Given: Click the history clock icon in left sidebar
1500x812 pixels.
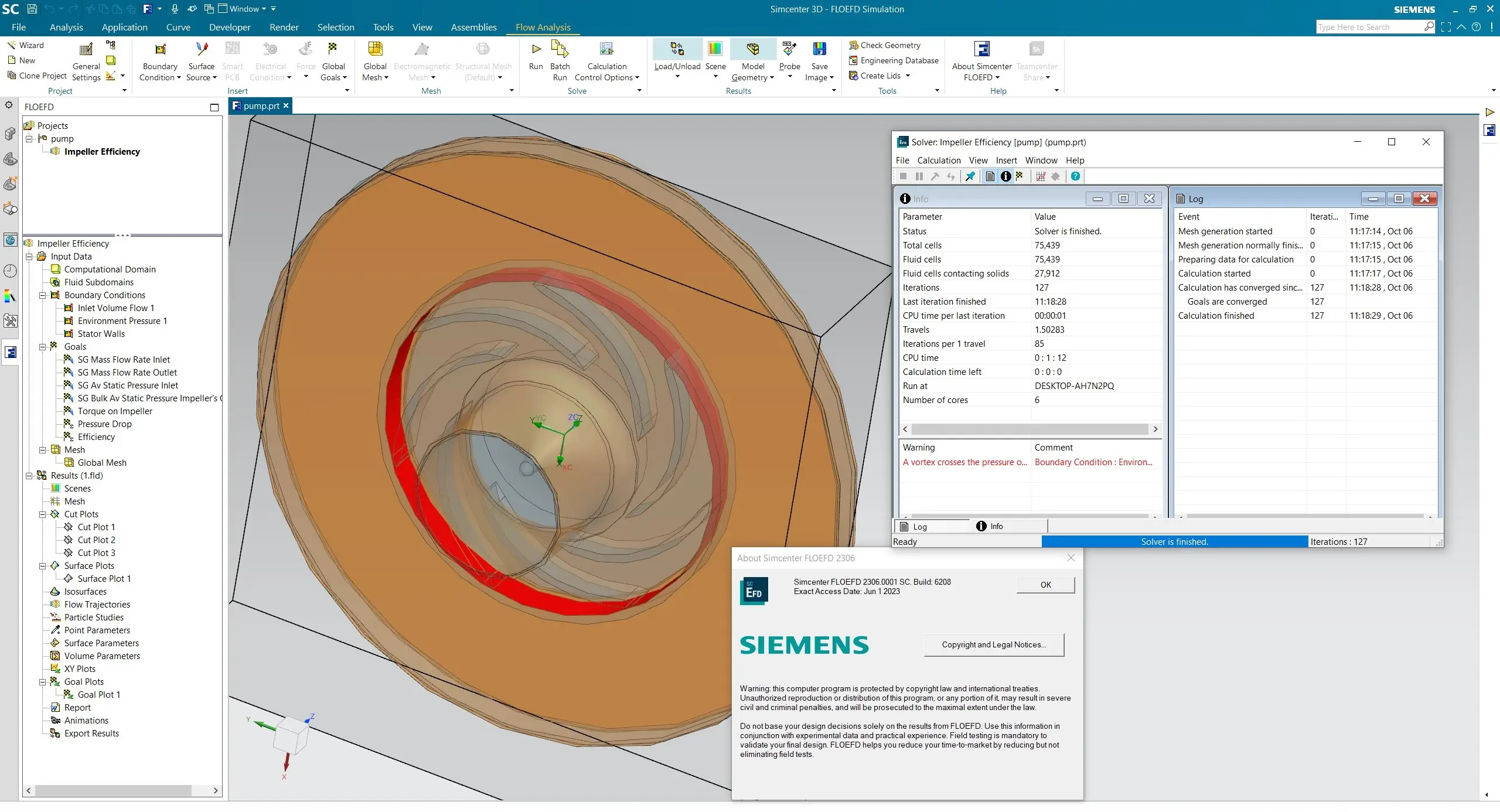Looking at the screenshot, I should [10, 271].
